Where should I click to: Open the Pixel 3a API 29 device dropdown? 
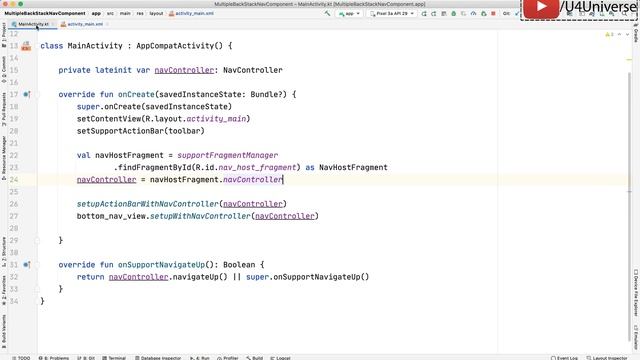pos(392,13)
